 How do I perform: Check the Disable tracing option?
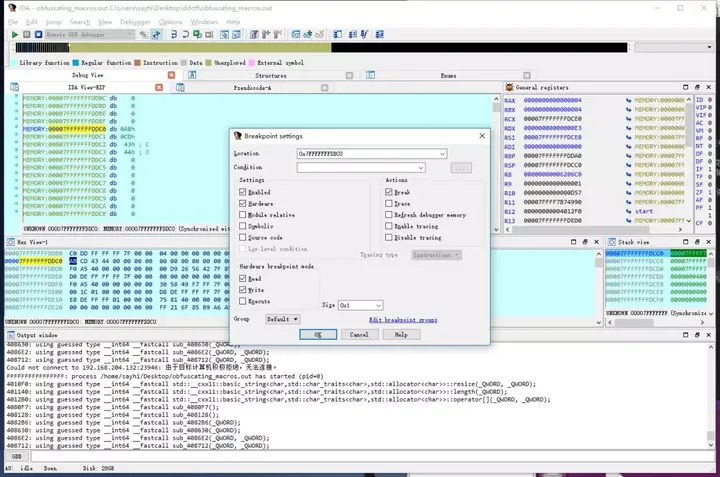(389, 237)
